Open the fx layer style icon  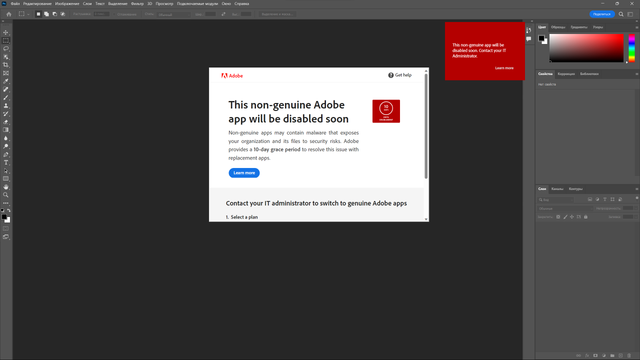[587, 356]
